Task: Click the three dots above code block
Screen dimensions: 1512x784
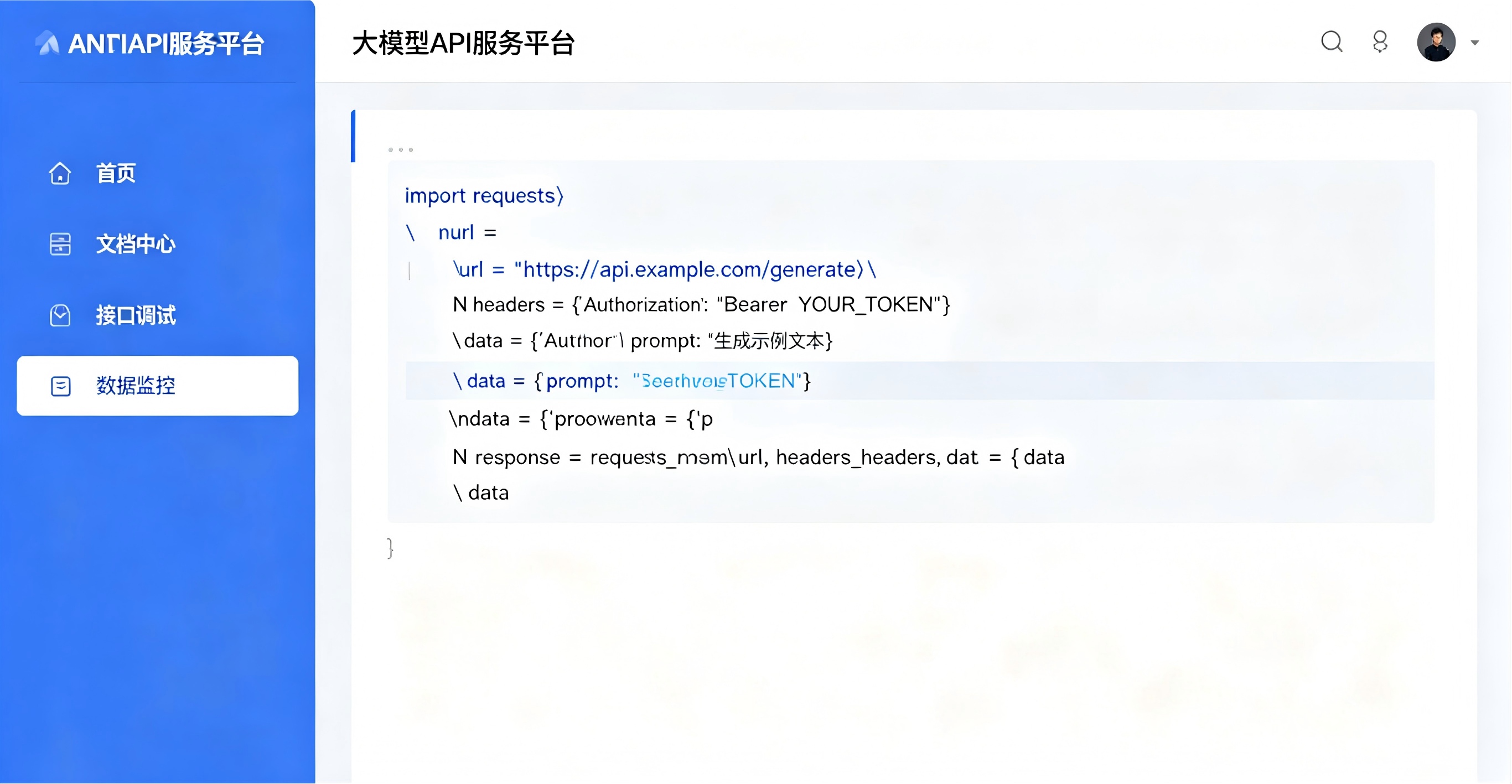Action: [400, 149]
